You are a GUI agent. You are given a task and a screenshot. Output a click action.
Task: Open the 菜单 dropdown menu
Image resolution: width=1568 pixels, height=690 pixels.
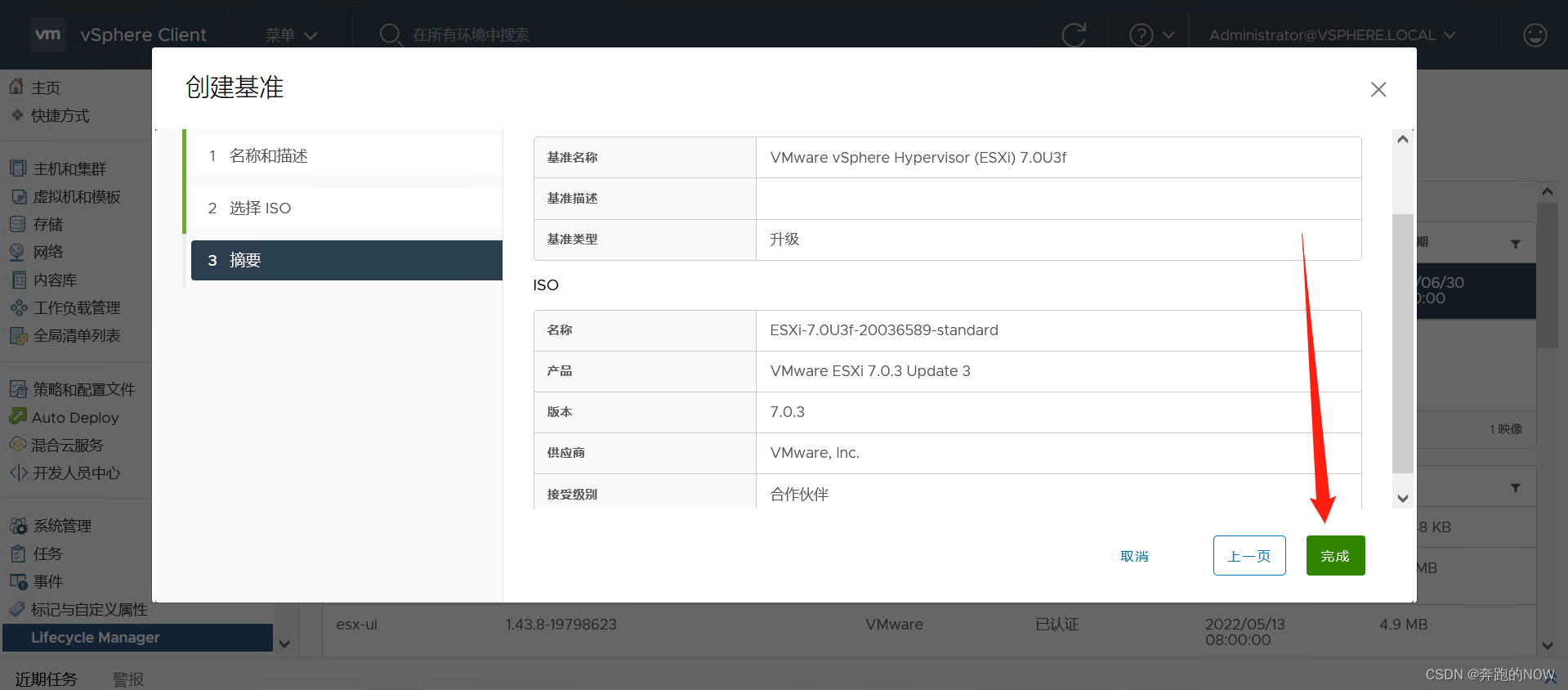pyautogui.click(x=291, y=35)
